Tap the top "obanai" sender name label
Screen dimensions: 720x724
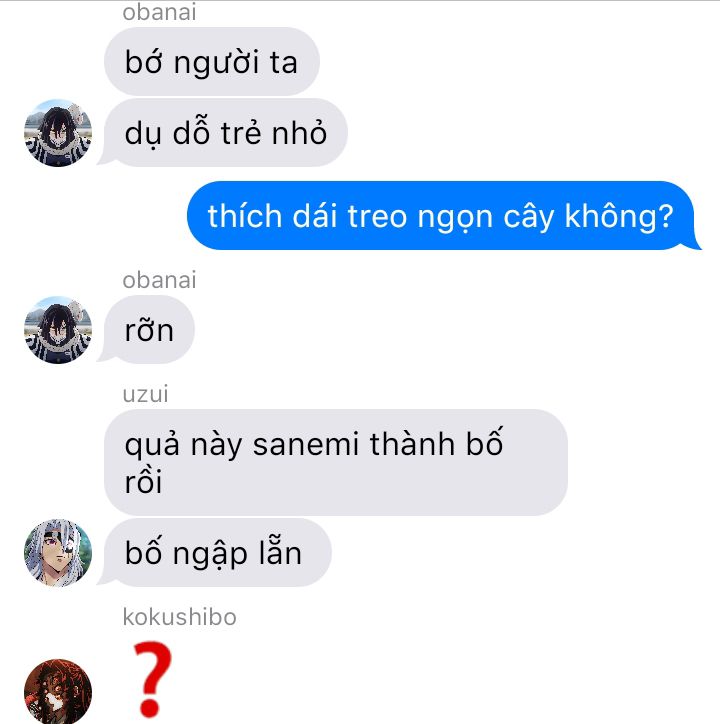[x=159, y=12]
